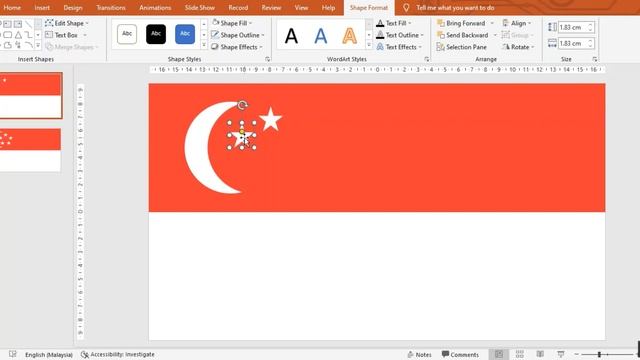Screen dimensions: 640x360
Task: Open the Edit Shape dropdown
Action: pyautogui.click(x=67, y=23)
